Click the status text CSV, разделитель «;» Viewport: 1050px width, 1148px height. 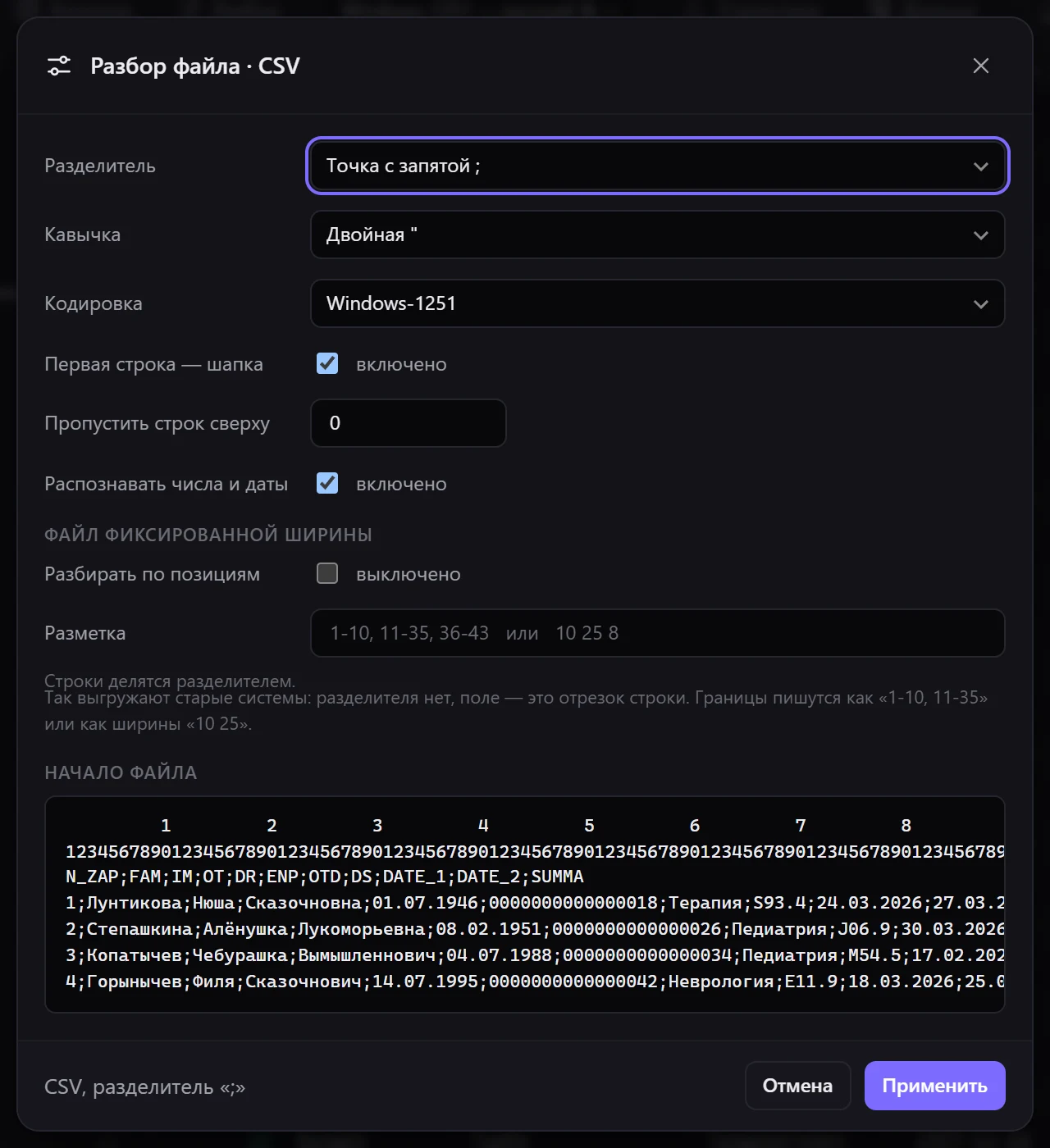tap(144, 1086)
